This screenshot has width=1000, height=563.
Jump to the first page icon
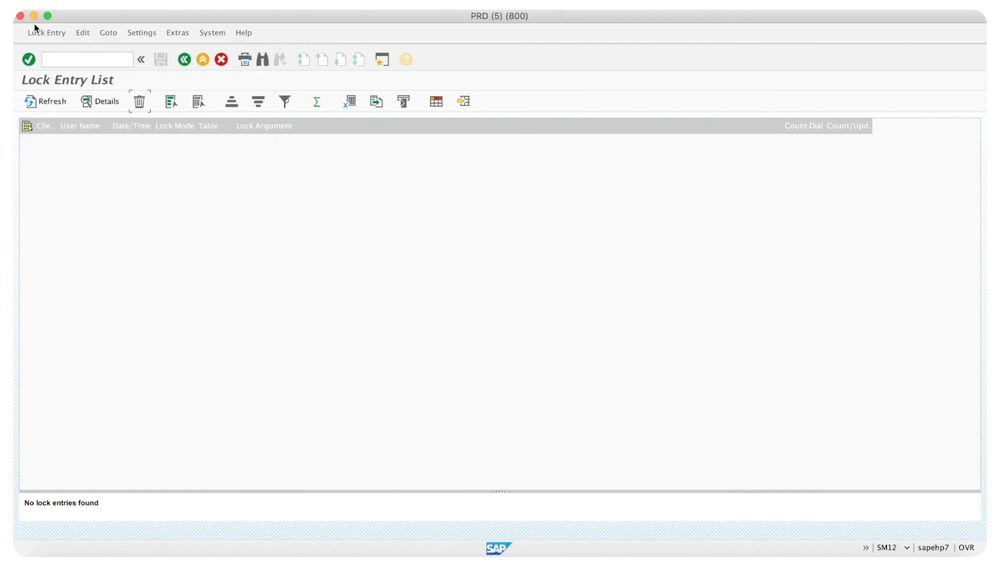pos(304,59)
